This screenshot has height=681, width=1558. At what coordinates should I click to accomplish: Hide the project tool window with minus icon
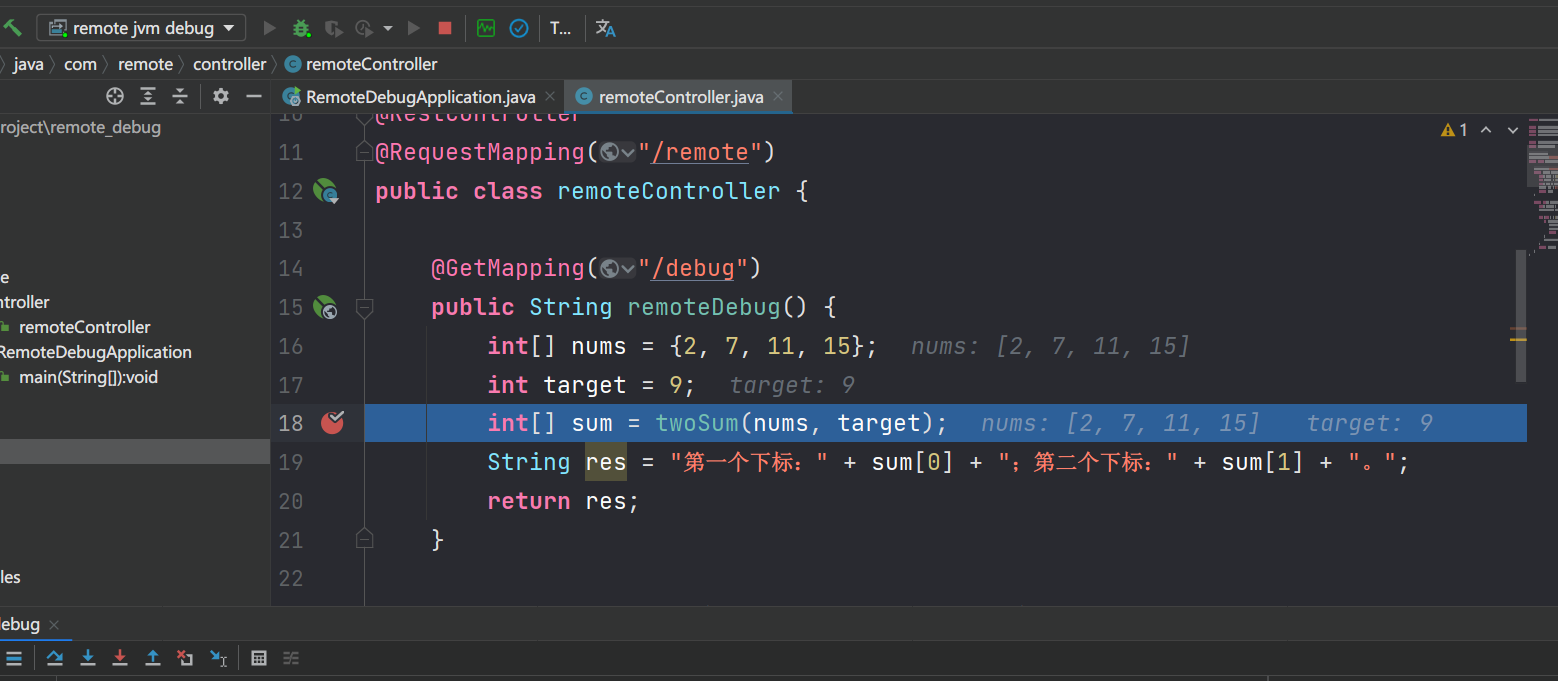pos(254,96)
